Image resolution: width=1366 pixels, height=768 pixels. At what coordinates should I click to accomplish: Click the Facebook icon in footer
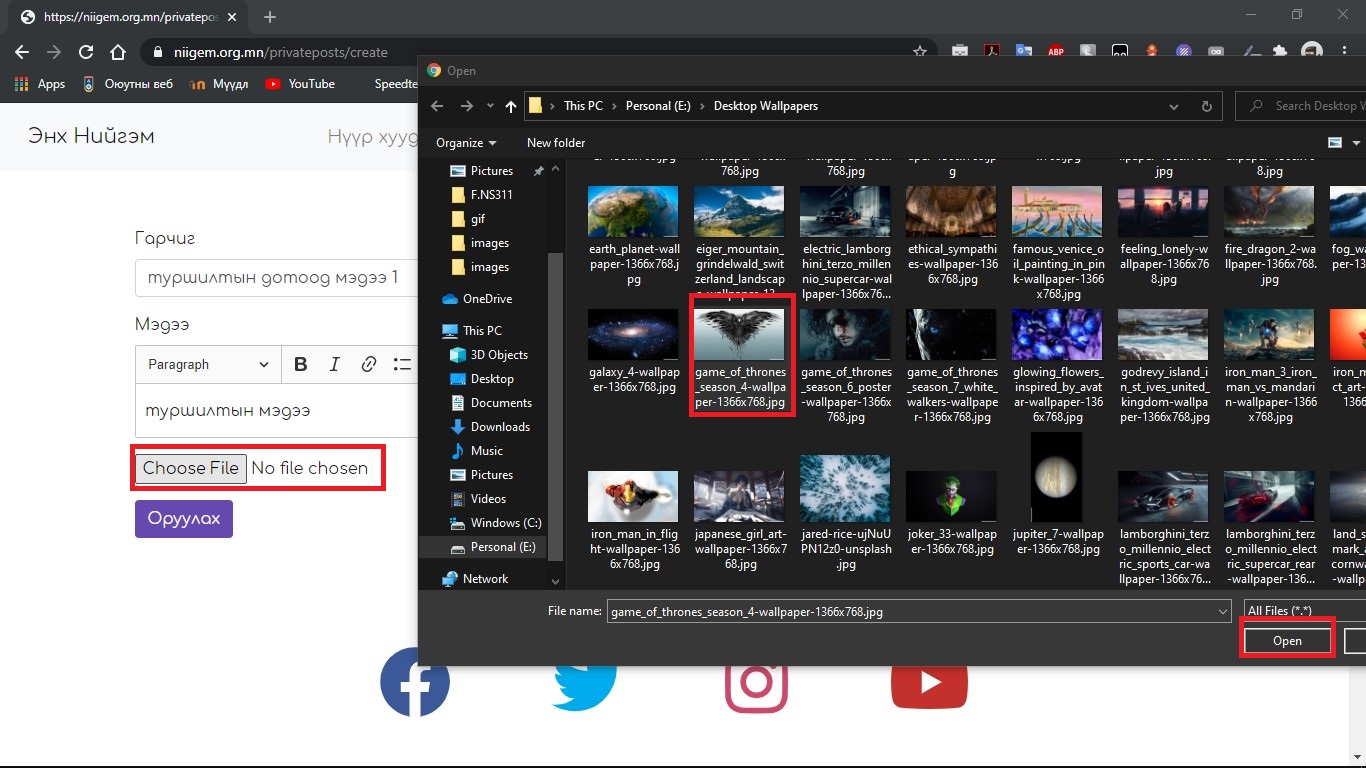[x=414, y=682]
